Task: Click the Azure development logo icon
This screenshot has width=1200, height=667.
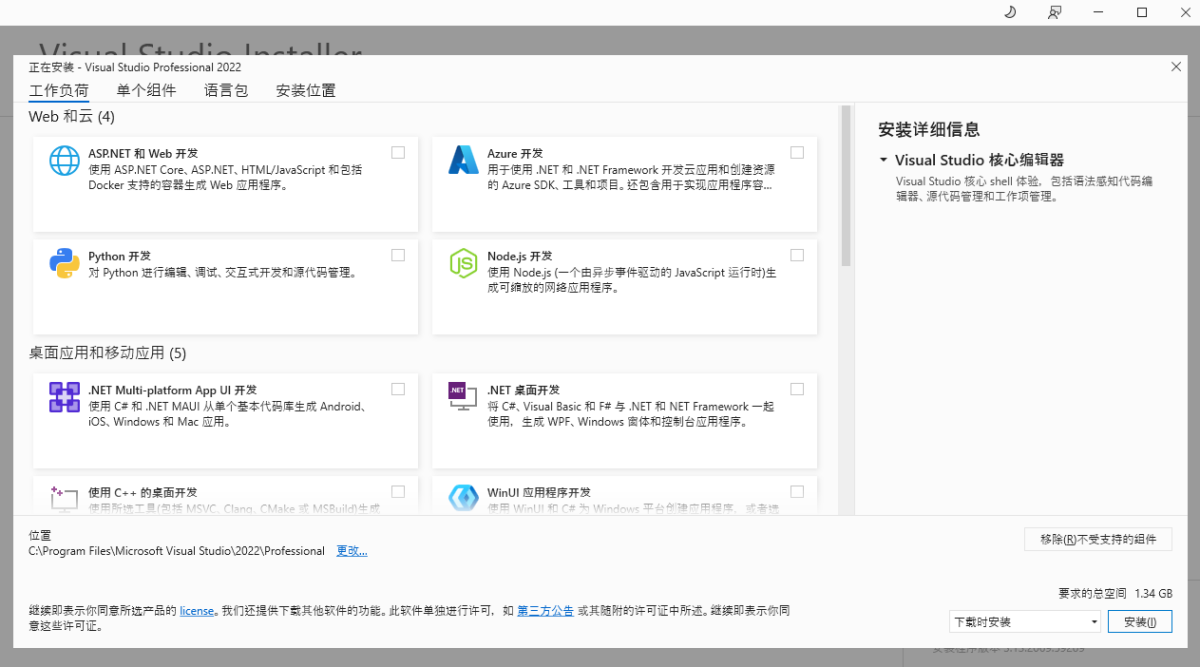Action: [464, 161]
